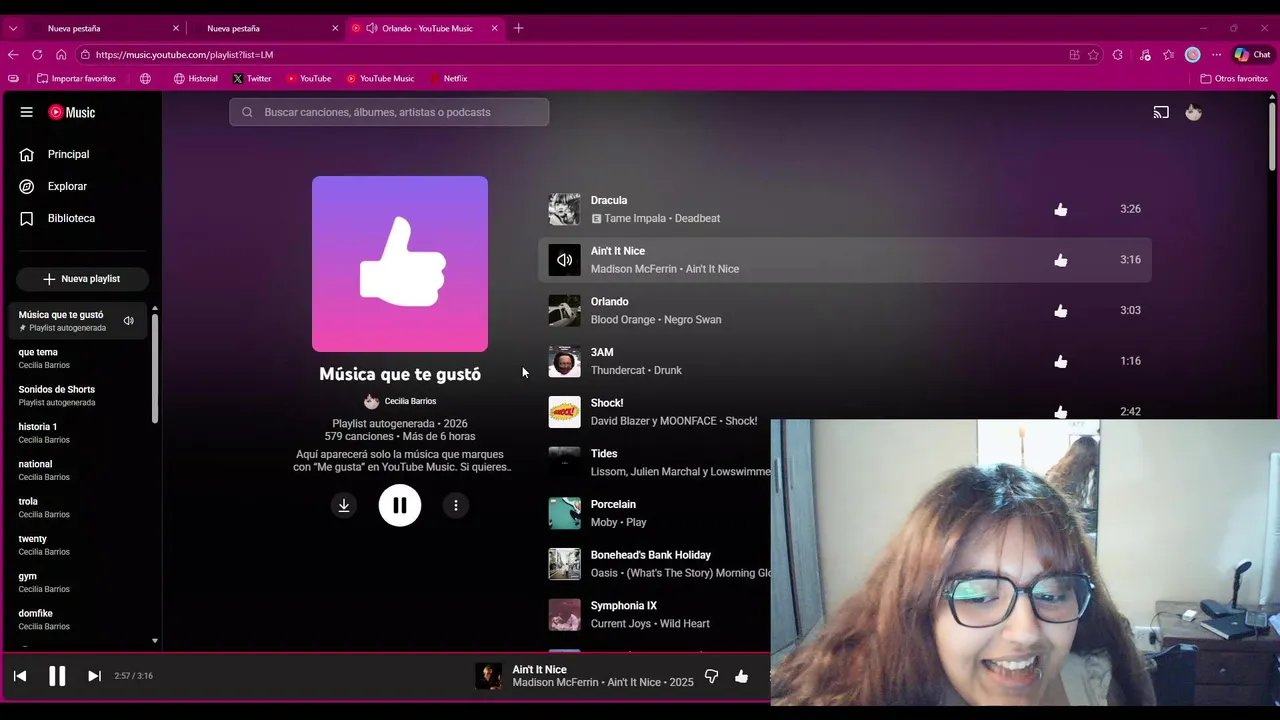
Task: Download the Música que te gustó playlist
Action: [x=343, y=505]
